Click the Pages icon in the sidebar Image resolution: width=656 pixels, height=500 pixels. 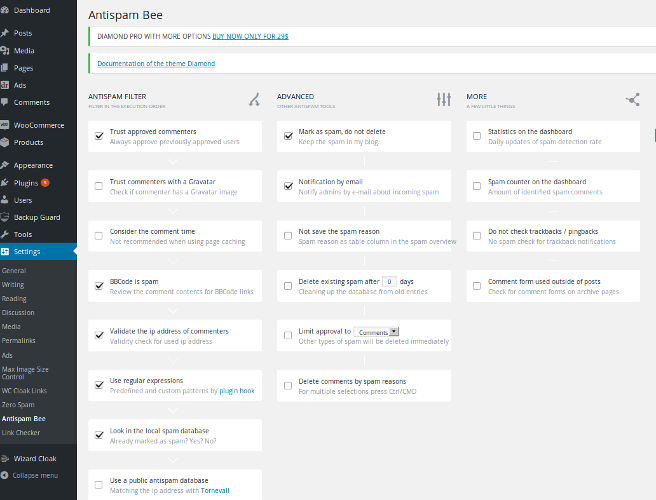(5, 68)
